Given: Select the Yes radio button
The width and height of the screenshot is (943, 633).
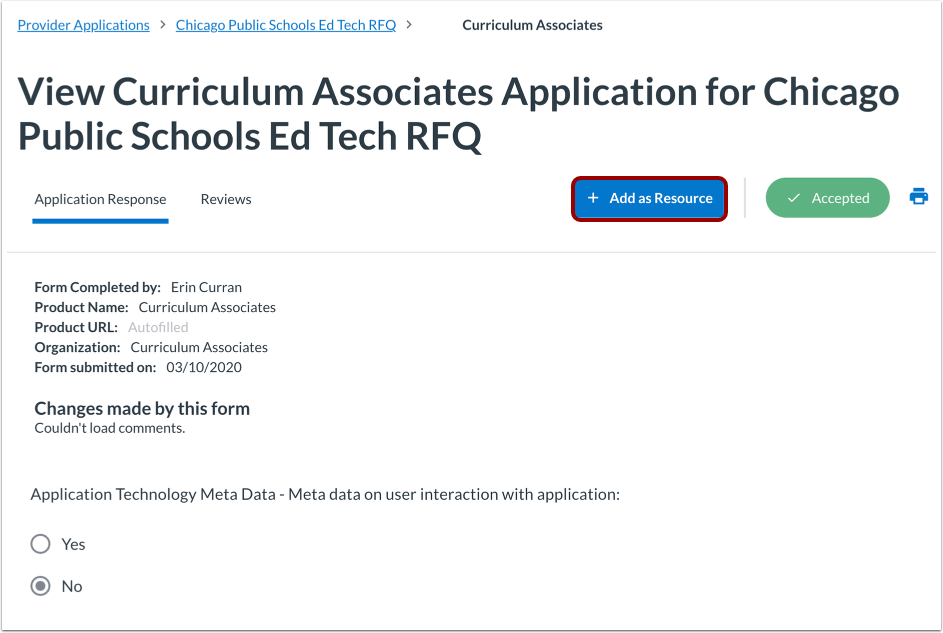Looking at the screenshot, I should [x=40, y=544].
